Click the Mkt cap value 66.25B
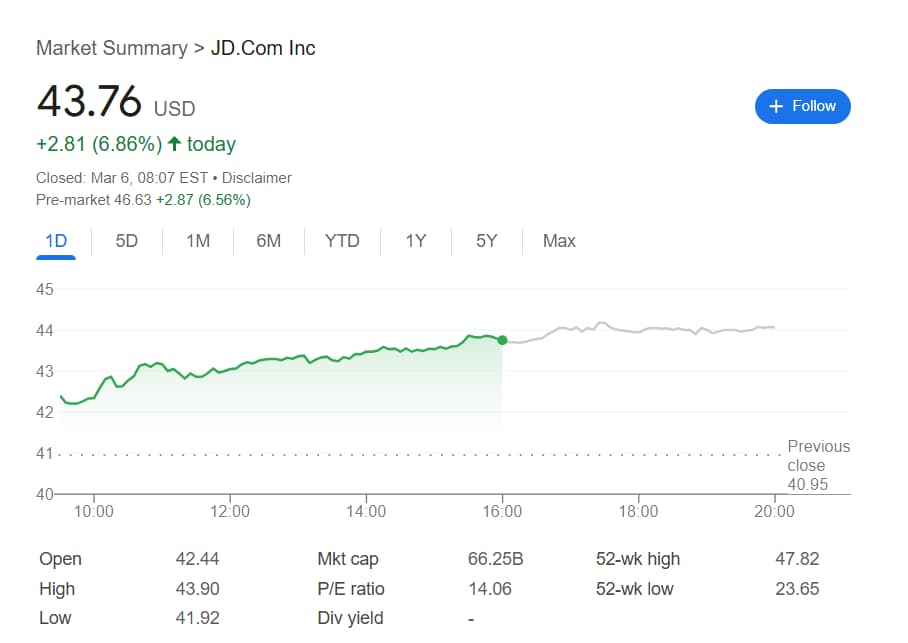 [495, 559]
